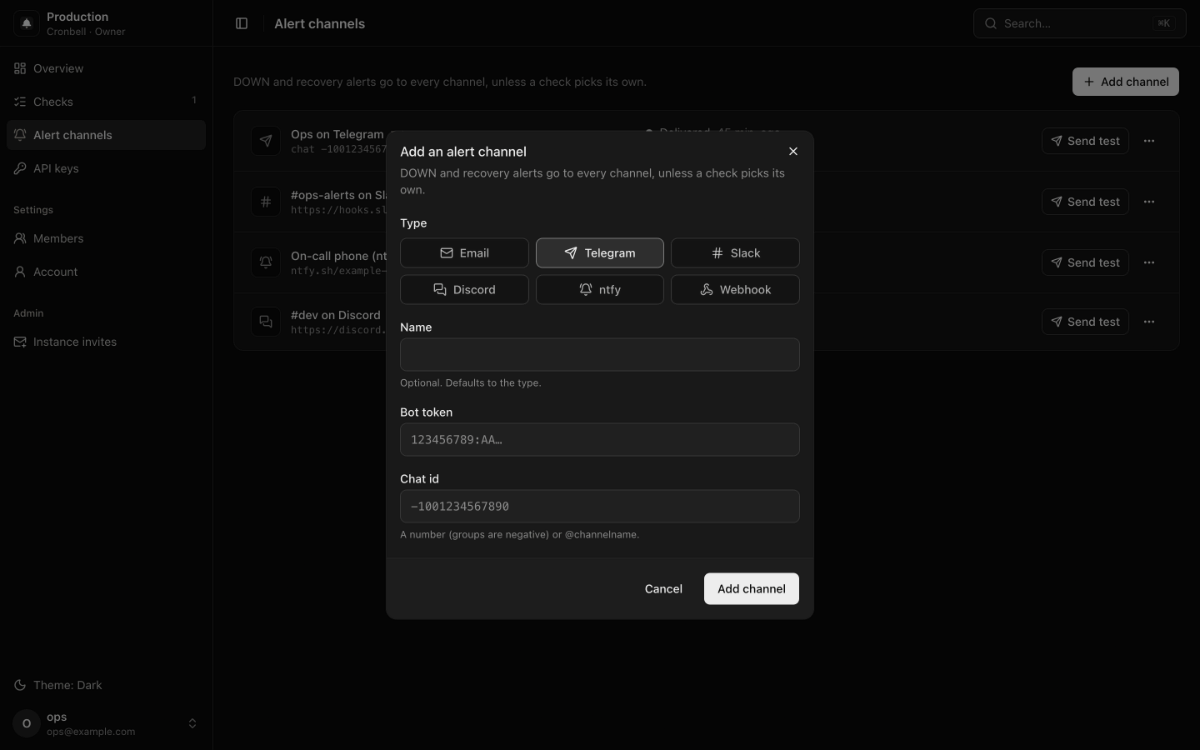Image resolution: width=1200 pixels, height=750 pixels.
Task: Open the Overview page
Action: [x=106, y=68]
